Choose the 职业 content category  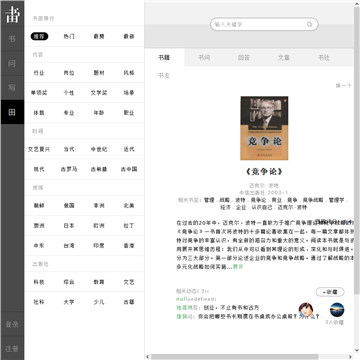pos(129,113)
